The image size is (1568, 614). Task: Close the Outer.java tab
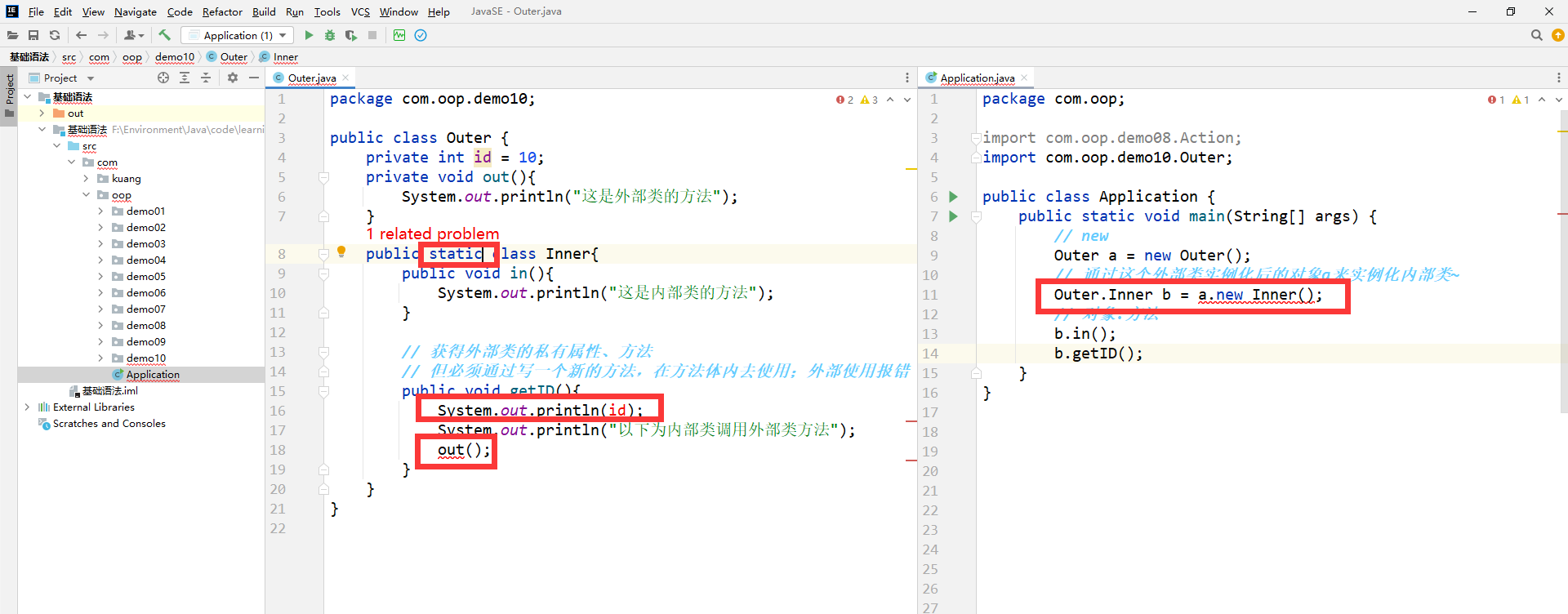click(345, 78)
